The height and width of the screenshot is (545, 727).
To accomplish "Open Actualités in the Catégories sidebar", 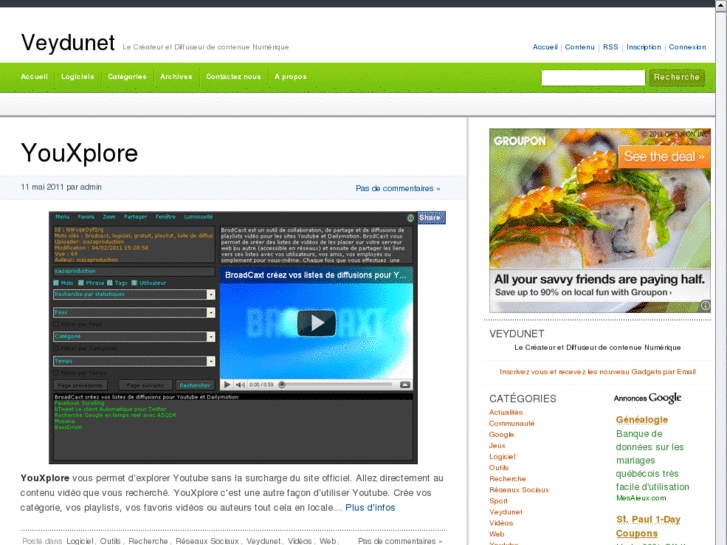I will pos(506,412).
